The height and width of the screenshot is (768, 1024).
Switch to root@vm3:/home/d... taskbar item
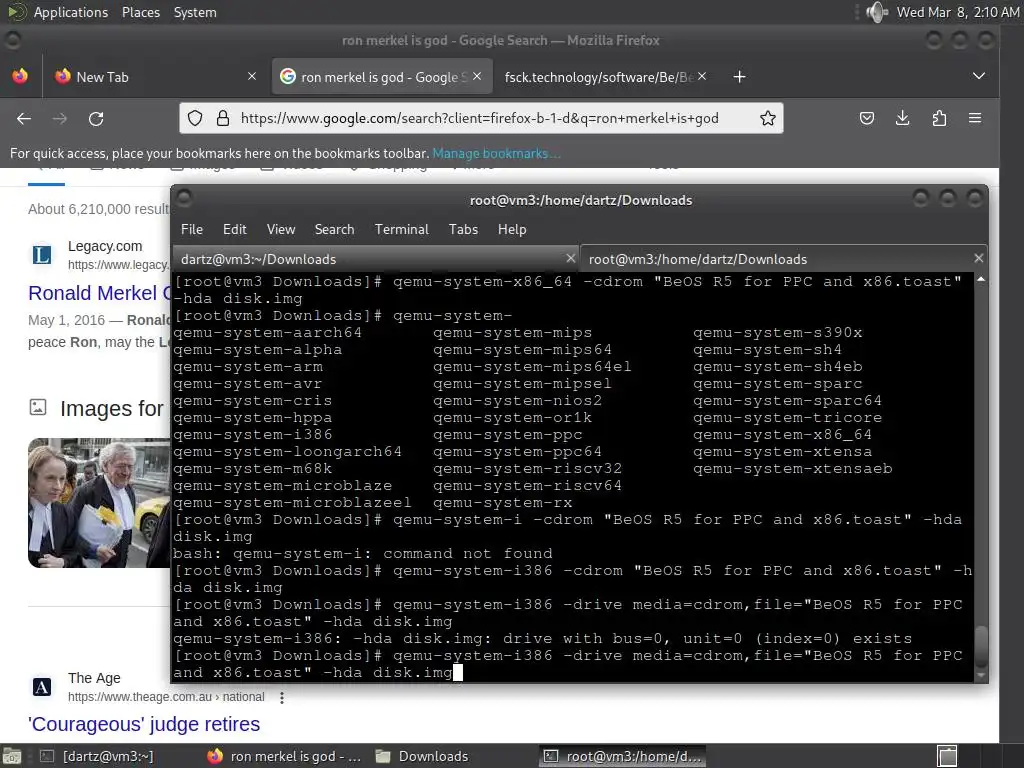click(x=623, y=756)
